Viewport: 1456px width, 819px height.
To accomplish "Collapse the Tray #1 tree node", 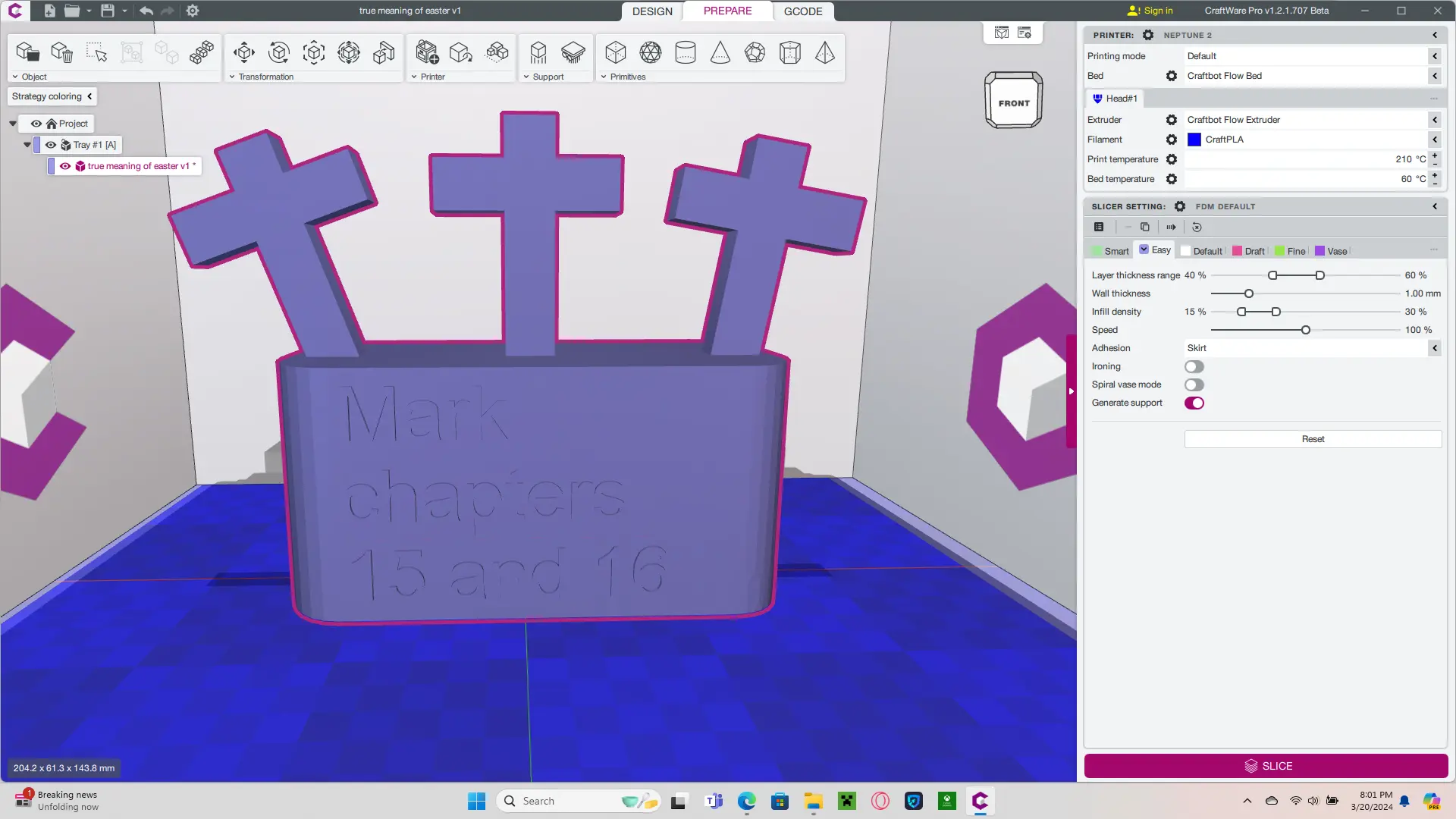I will 27,145.
